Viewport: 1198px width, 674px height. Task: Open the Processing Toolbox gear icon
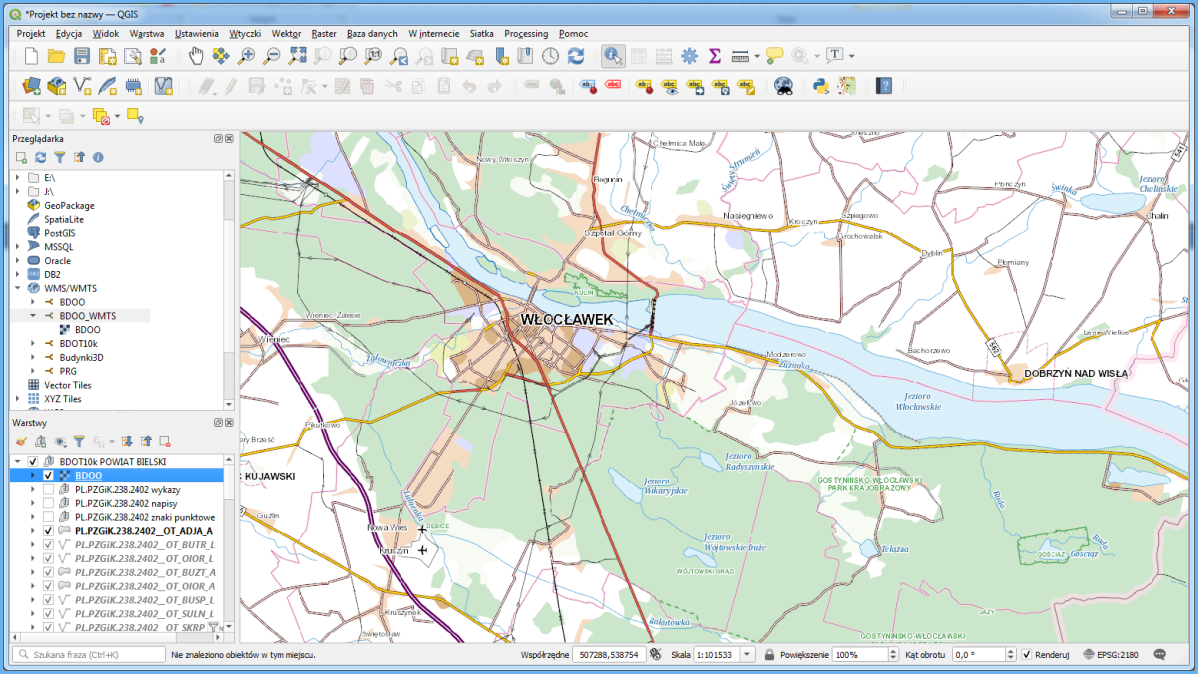689,56
